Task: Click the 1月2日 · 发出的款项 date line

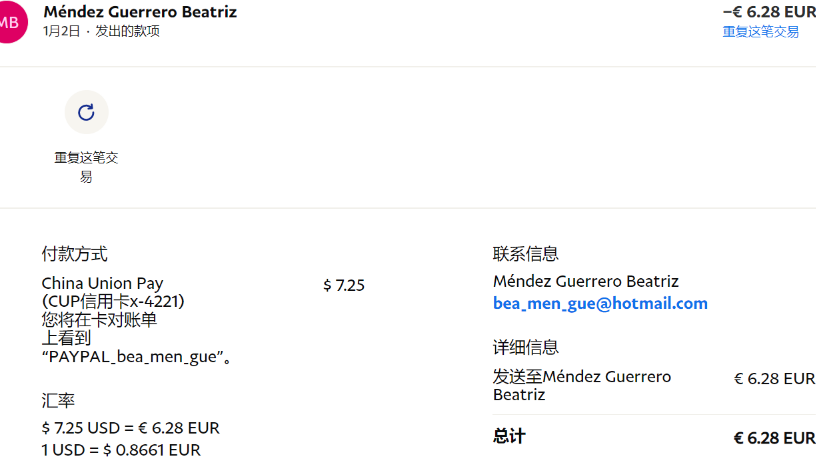Action: [x=101, y=32]
